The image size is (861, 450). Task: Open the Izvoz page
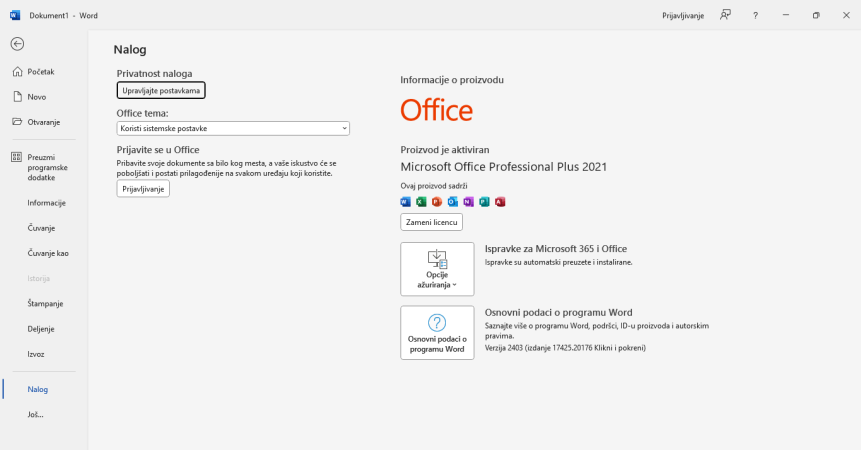36,354
